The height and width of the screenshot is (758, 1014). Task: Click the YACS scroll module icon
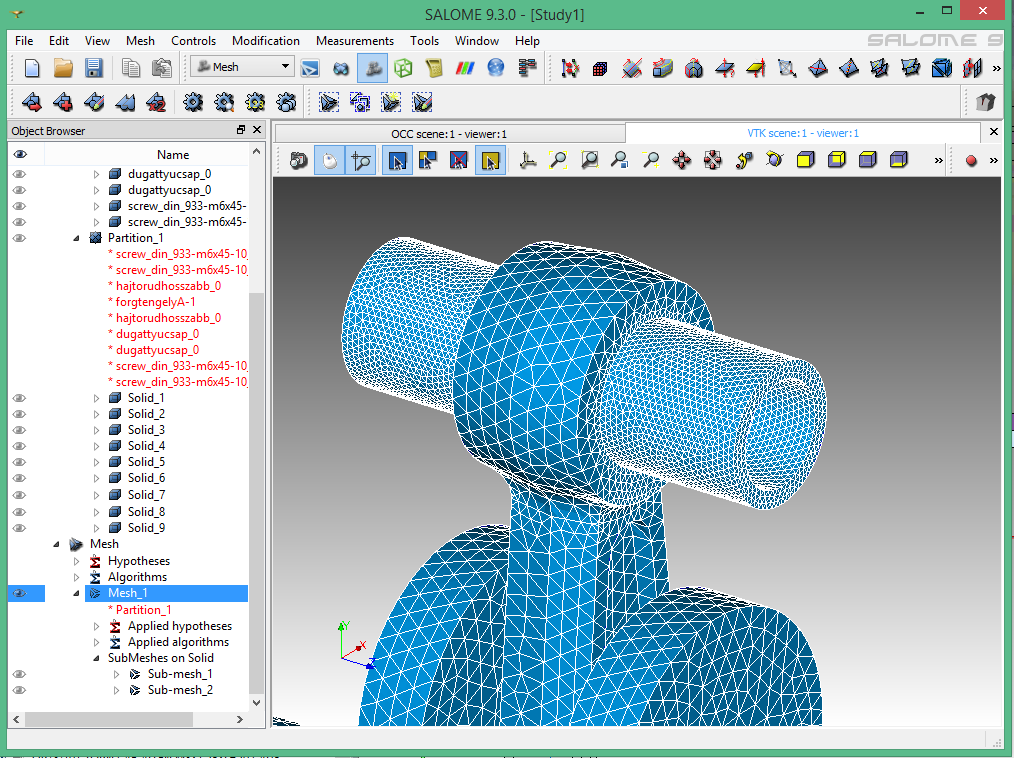[434, 68]
